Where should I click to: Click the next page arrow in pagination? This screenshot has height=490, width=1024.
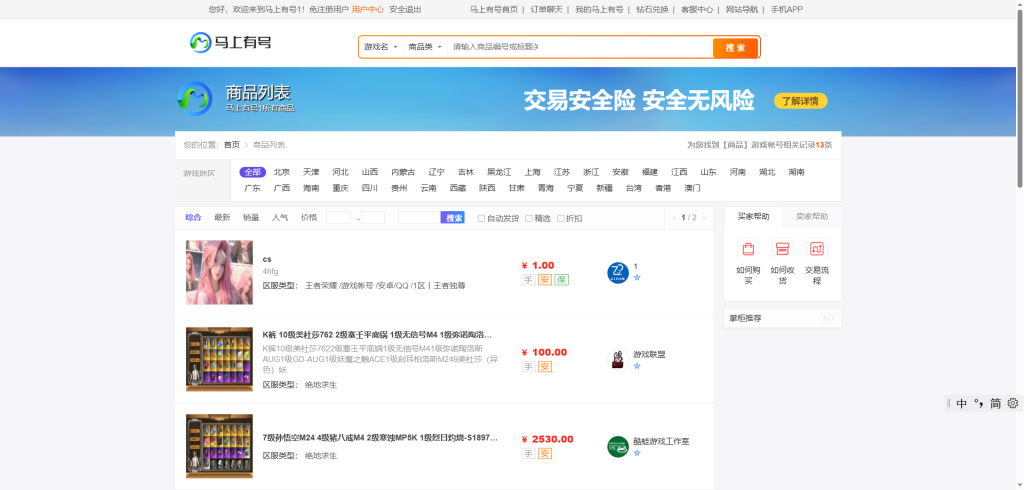(703, 217)
